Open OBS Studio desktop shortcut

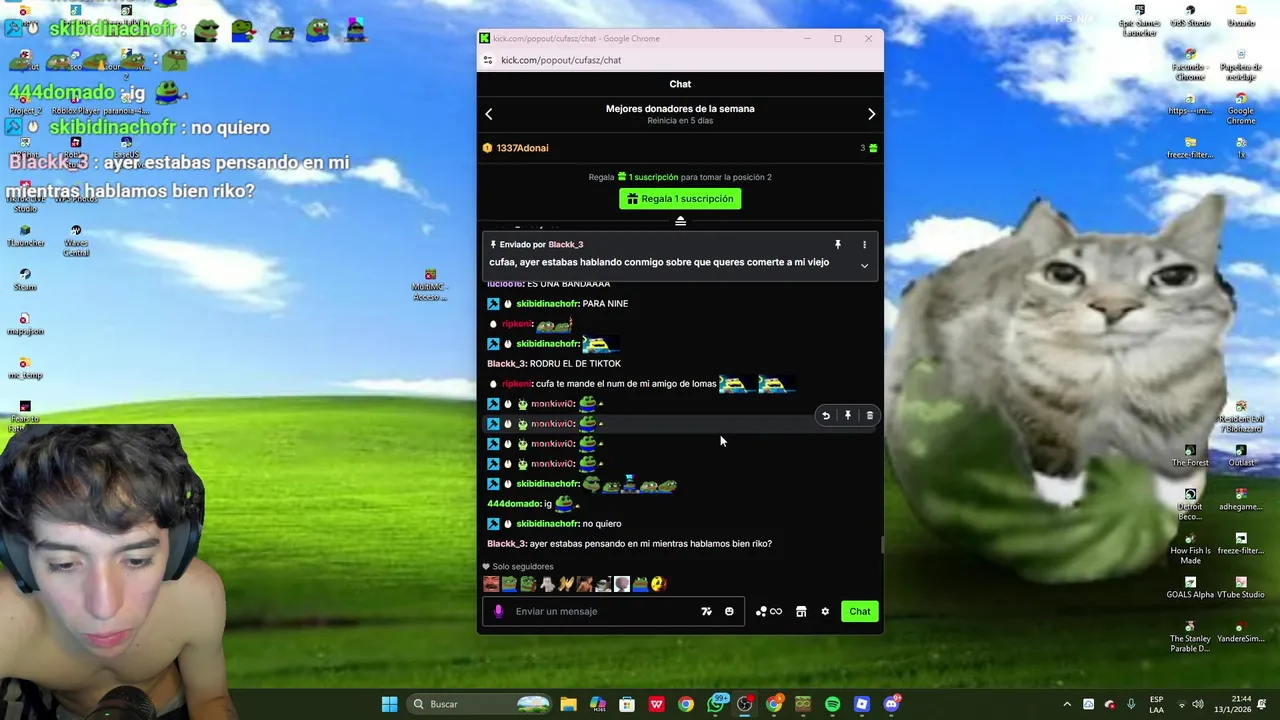1190,16
